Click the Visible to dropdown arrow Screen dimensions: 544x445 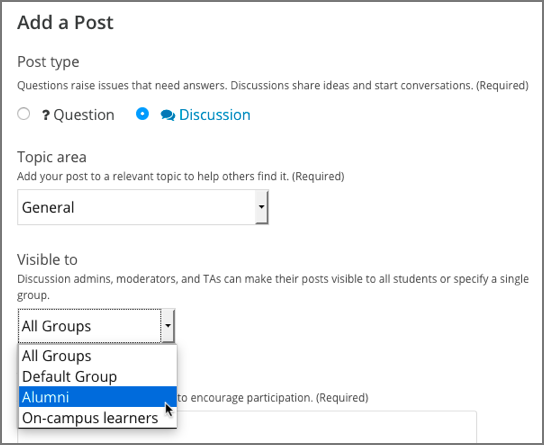[x=168, y=326]
